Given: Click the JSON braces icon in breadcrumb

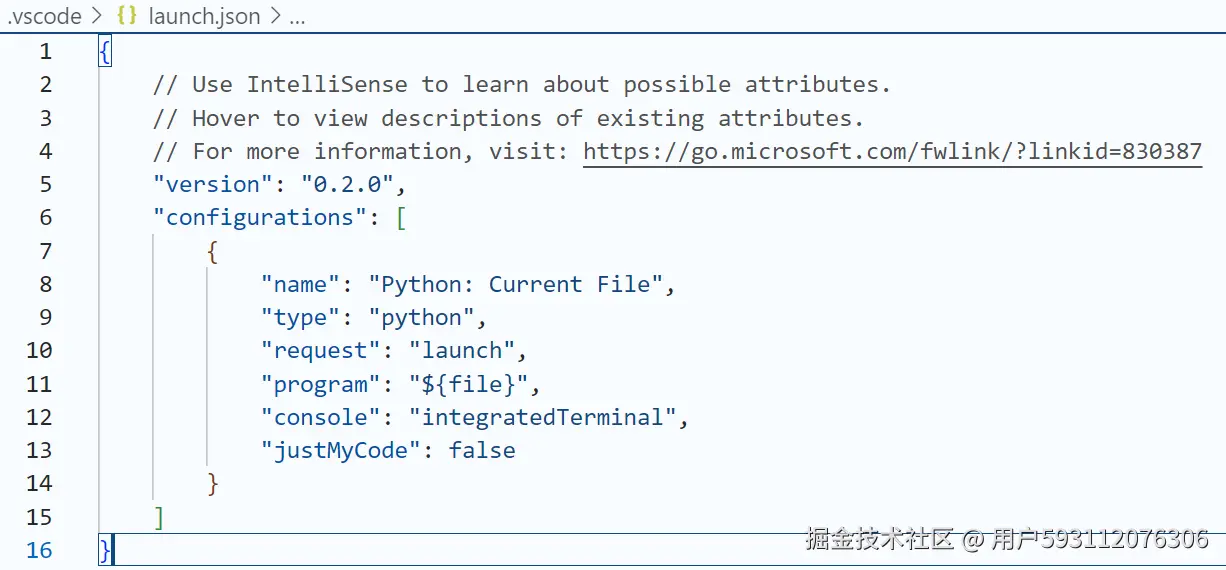Looking at the screenshot, I should pos(127,16).
